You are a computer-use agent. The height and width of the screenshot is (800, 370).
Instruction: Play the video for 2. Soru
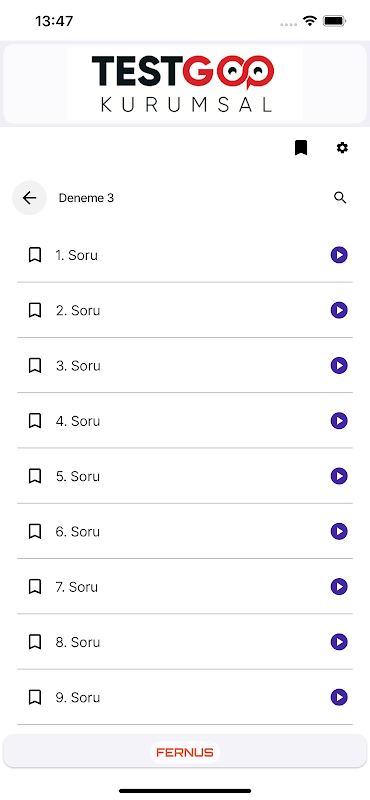pos(339,310)
